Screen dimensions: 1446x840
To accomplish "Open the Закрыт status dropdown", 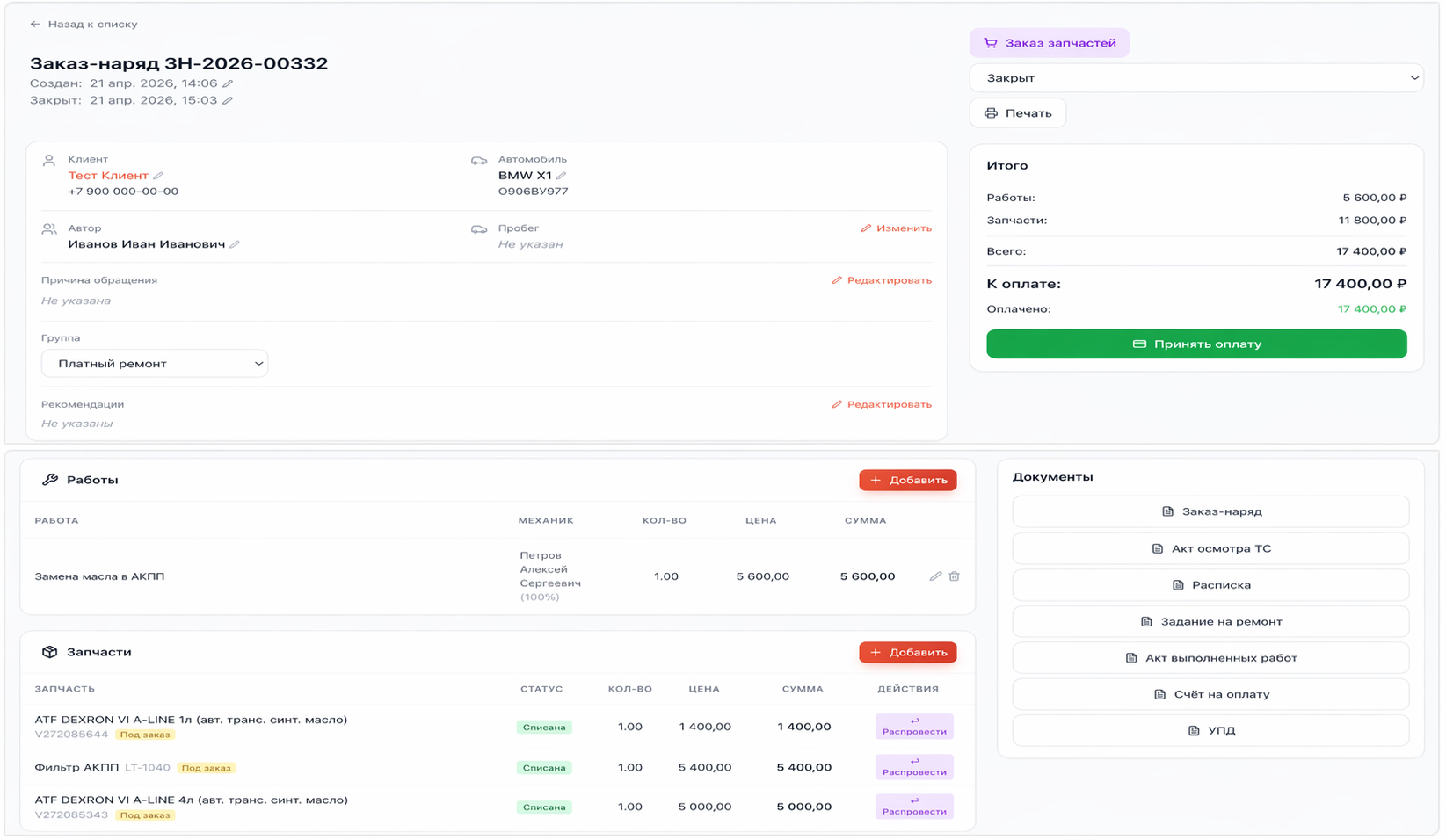I will (x=1195, y=78).
